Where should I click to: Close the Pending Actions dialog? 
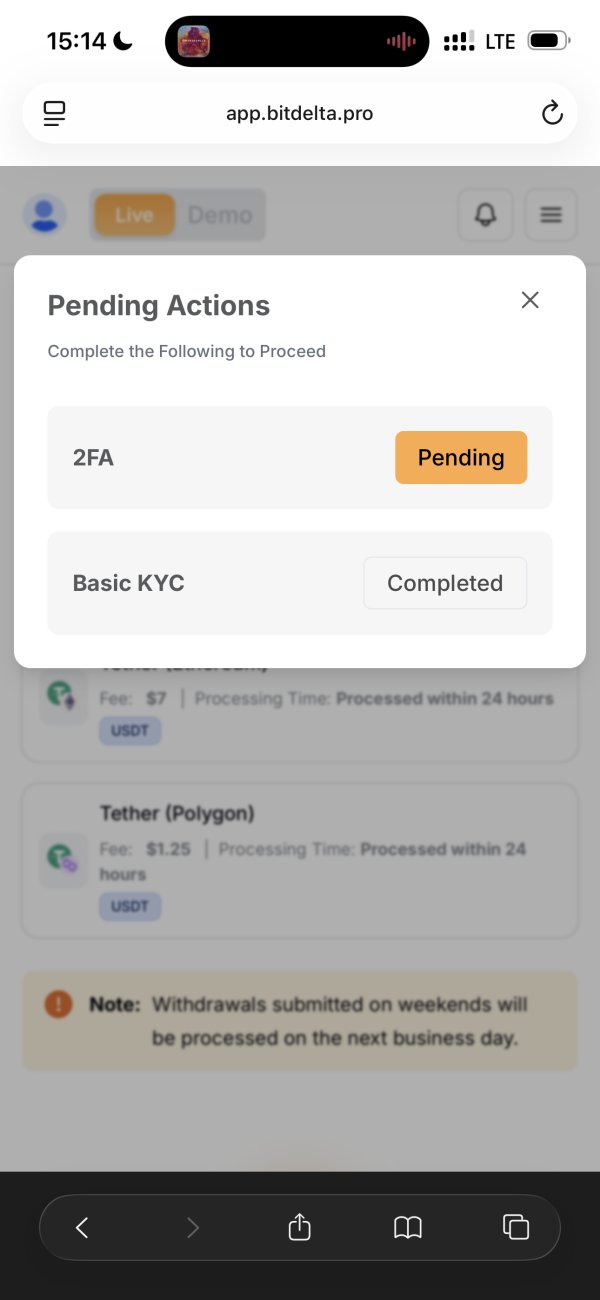tap(530, 300)
